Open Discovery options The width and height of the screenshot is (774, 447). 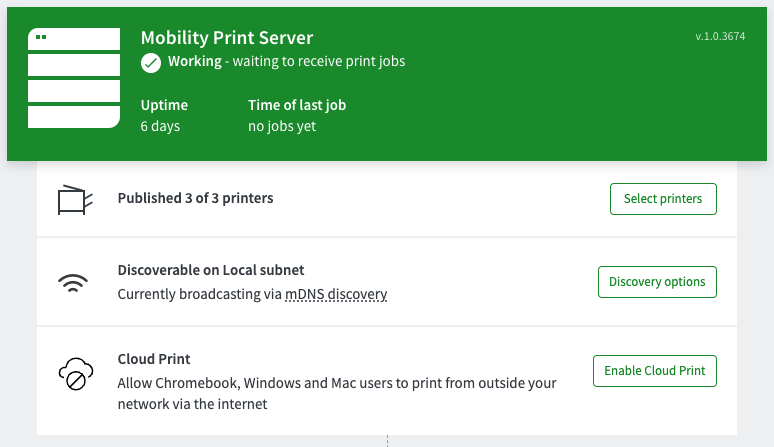coord(657,282)
